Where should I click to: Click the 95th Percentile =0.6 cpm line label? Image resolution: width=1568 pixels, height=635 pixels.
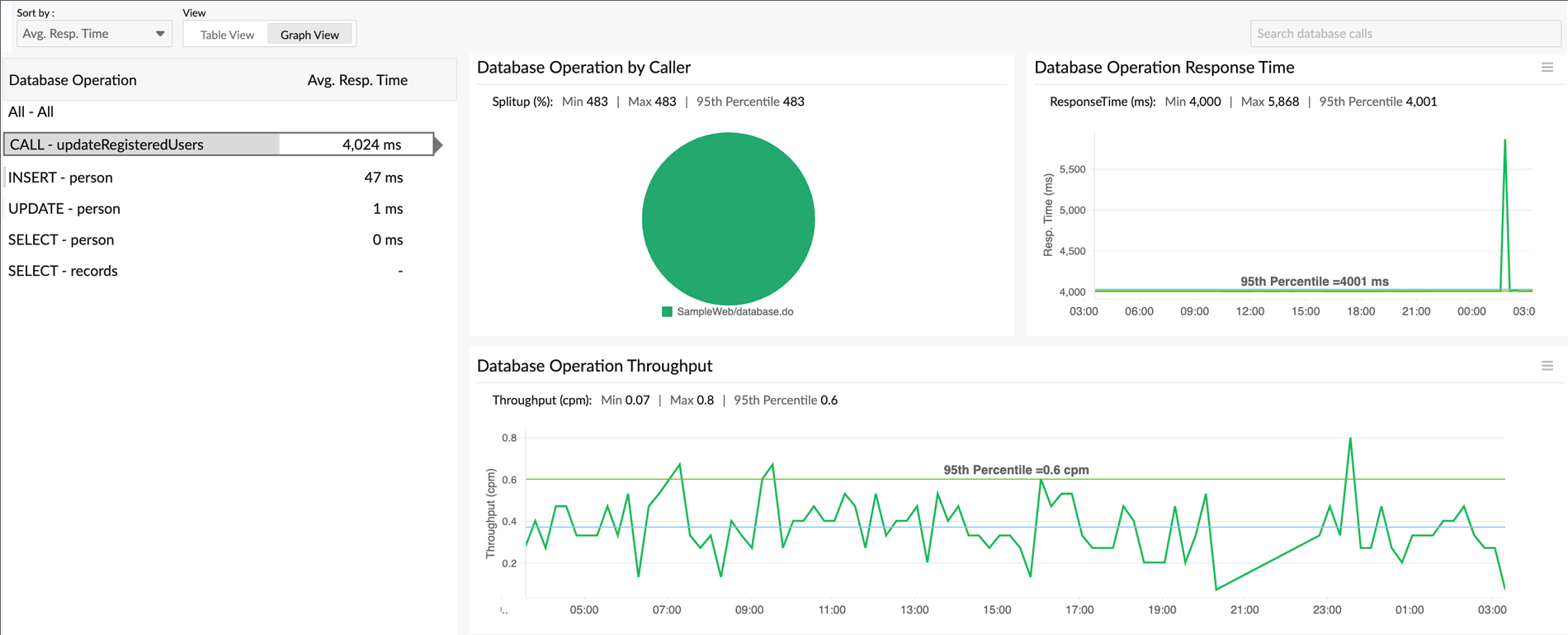pyautogui.click(x=1016, y=470)
